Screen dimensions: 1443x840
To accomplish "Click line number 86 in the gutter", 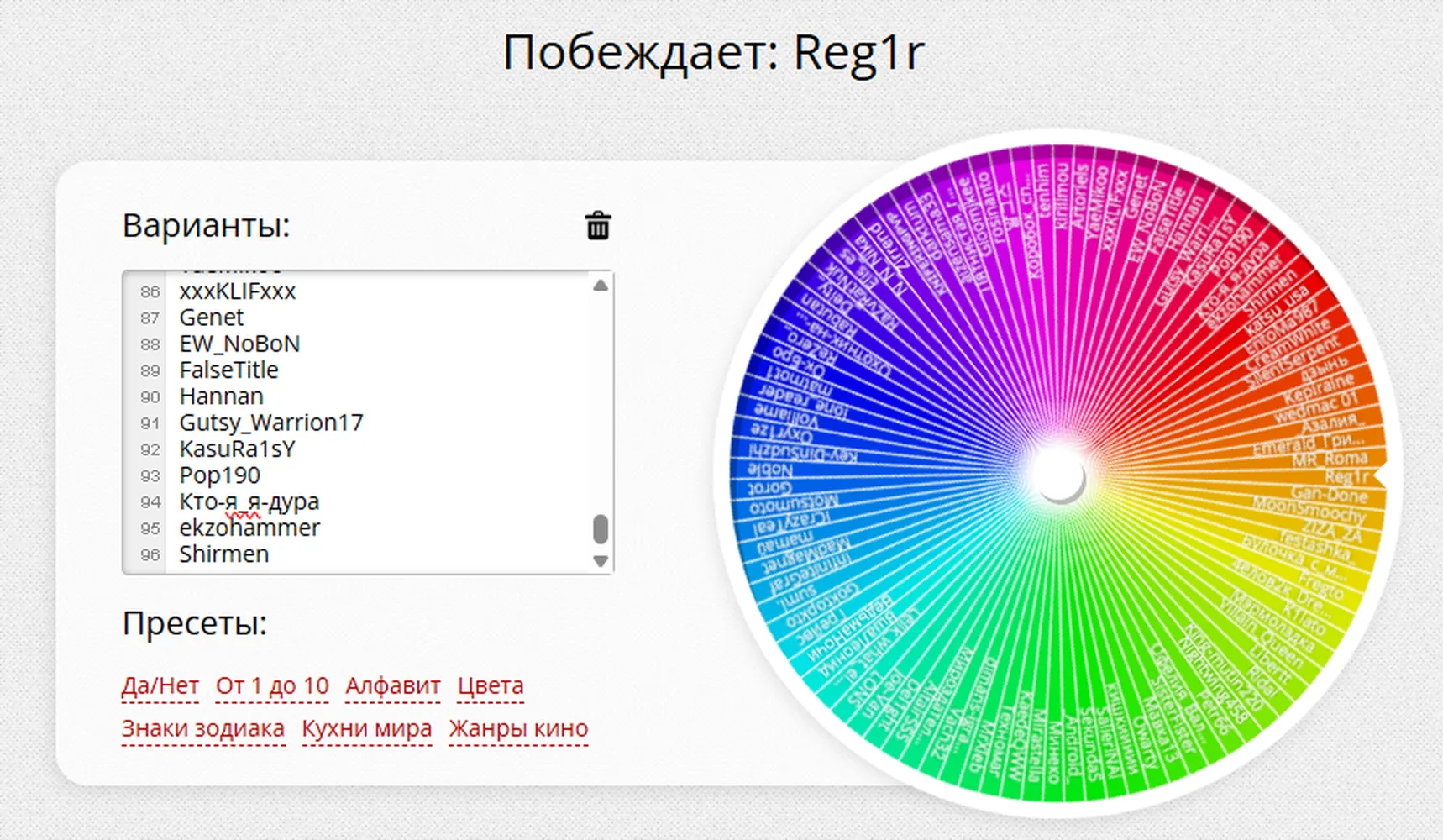I will click(150, 291).
